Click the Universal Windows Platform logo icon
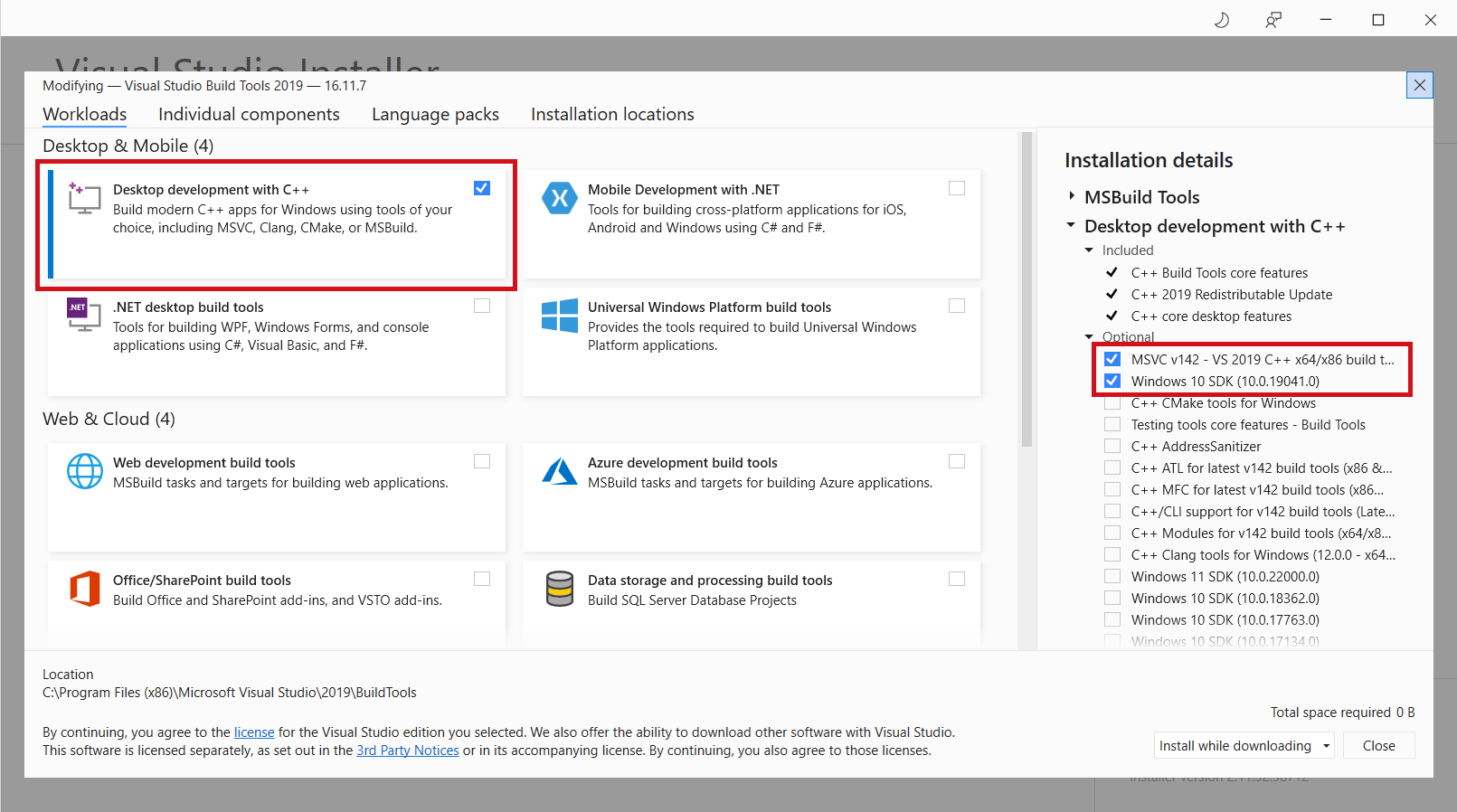 [x=559, y=316]
